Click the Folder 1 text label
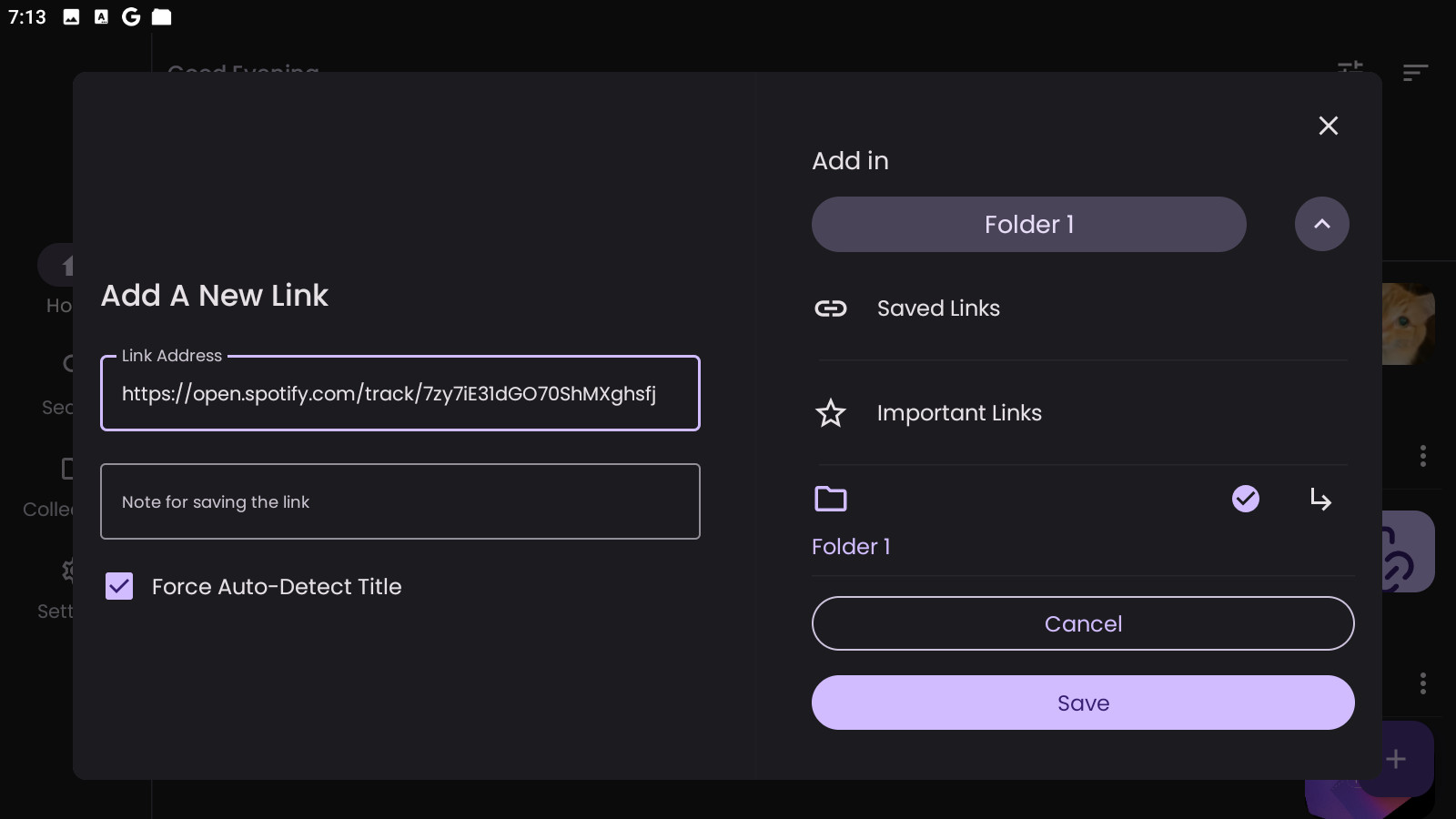The width and height of the screenshot is (1456, 819). click(851, 547)
